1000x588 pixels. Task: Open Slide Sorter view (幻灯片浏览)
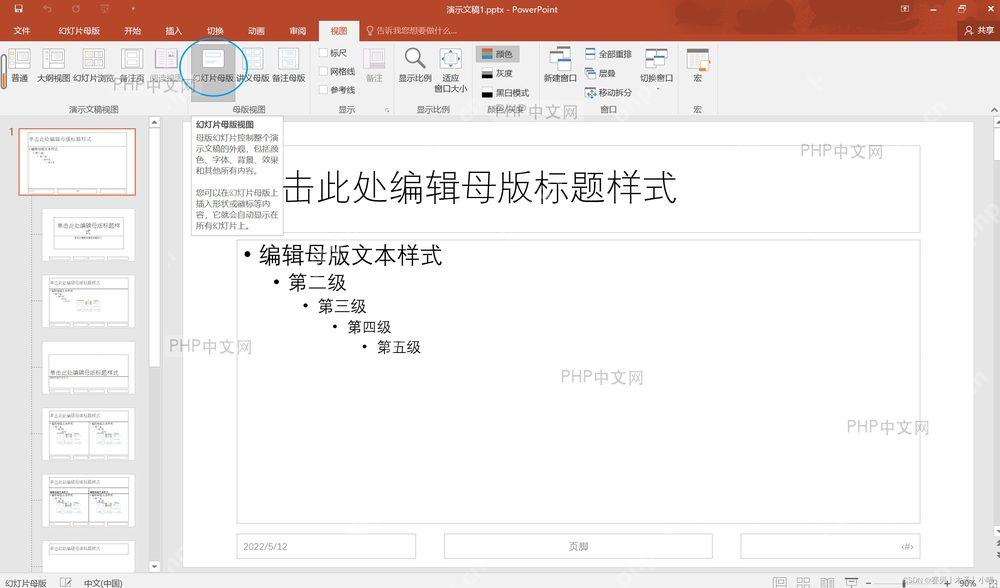[x=93, y=66]
